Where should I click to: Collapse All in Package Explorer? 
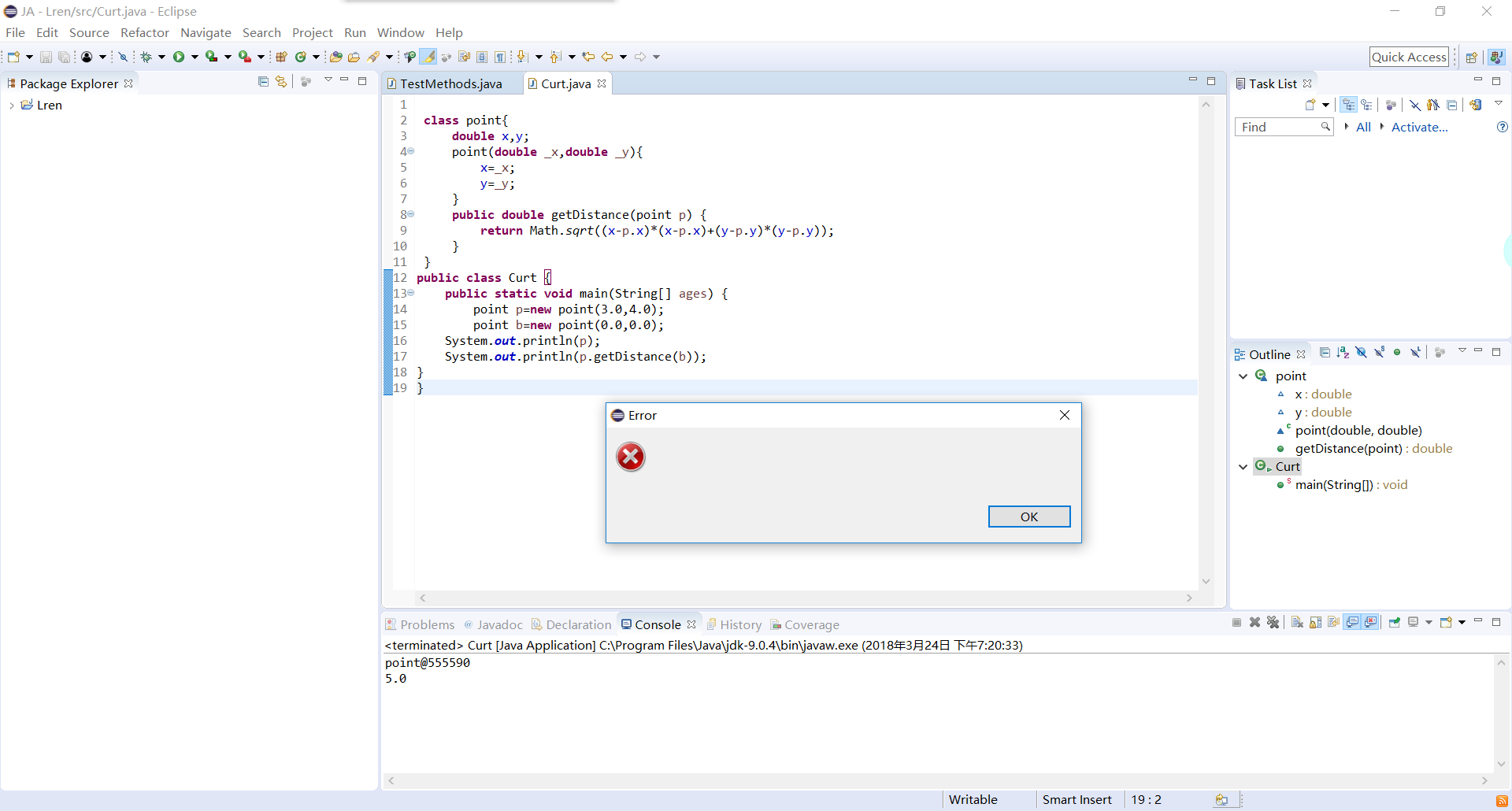pos(263,82)
